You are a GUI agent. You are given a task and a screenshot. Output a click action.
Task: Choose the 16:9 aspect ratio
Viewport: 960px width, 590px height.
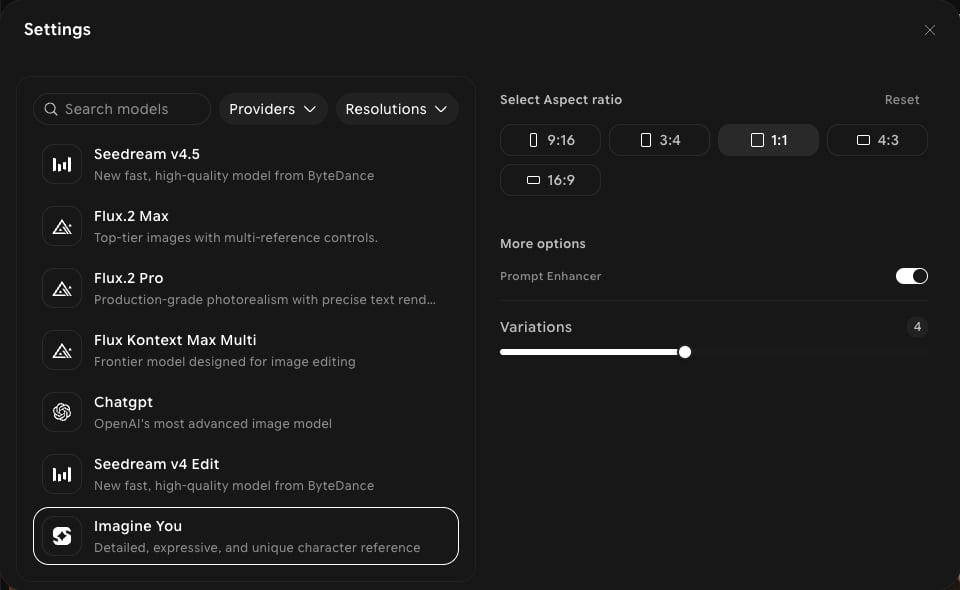coord(550,180)
